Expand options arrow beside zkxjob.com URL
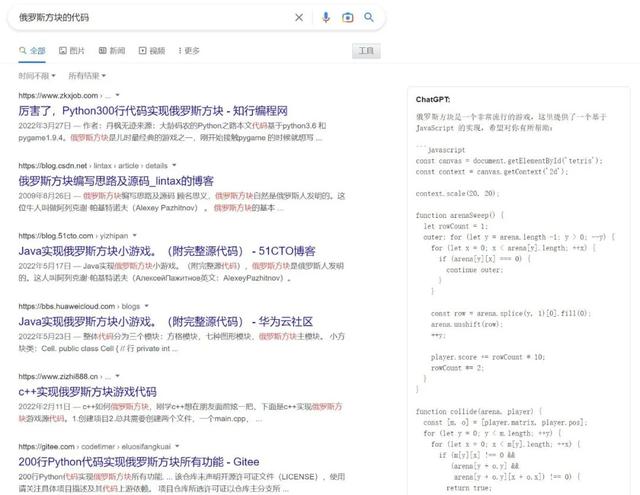640x495 pixels. pos(118,95)
